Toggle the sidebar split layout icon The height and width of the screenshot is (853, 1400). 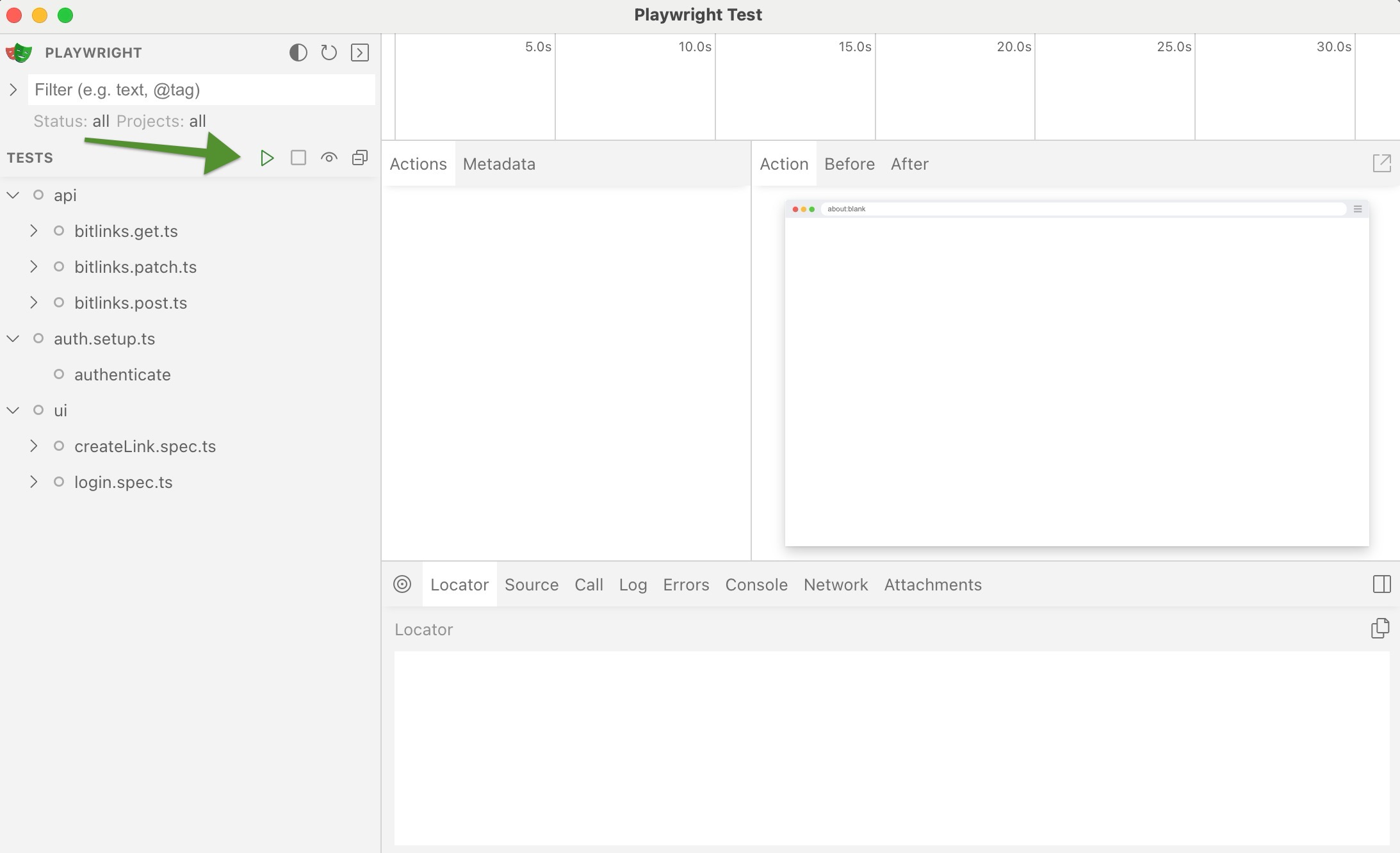1381,584
